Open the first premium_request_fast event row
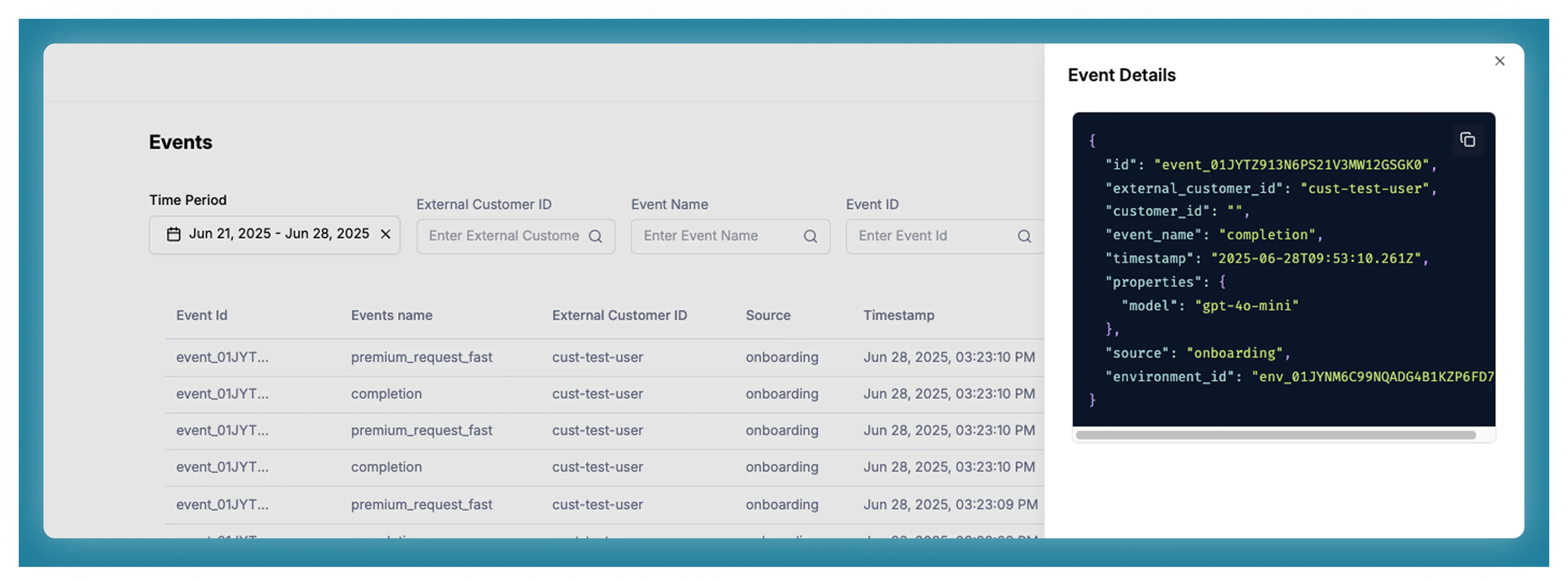Screen dimensions: 1568x582 click(x=421, y=357)
